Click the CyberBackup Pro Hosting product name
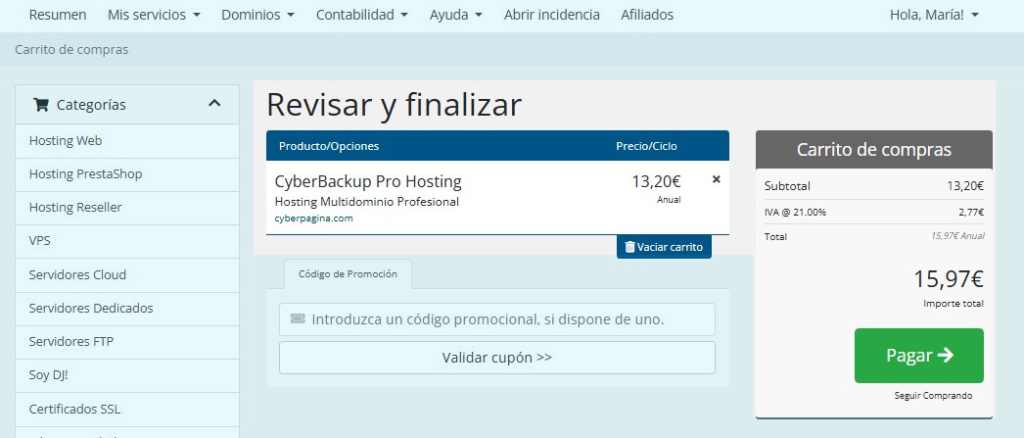The image size is (1024, 438). coord(368,181)
